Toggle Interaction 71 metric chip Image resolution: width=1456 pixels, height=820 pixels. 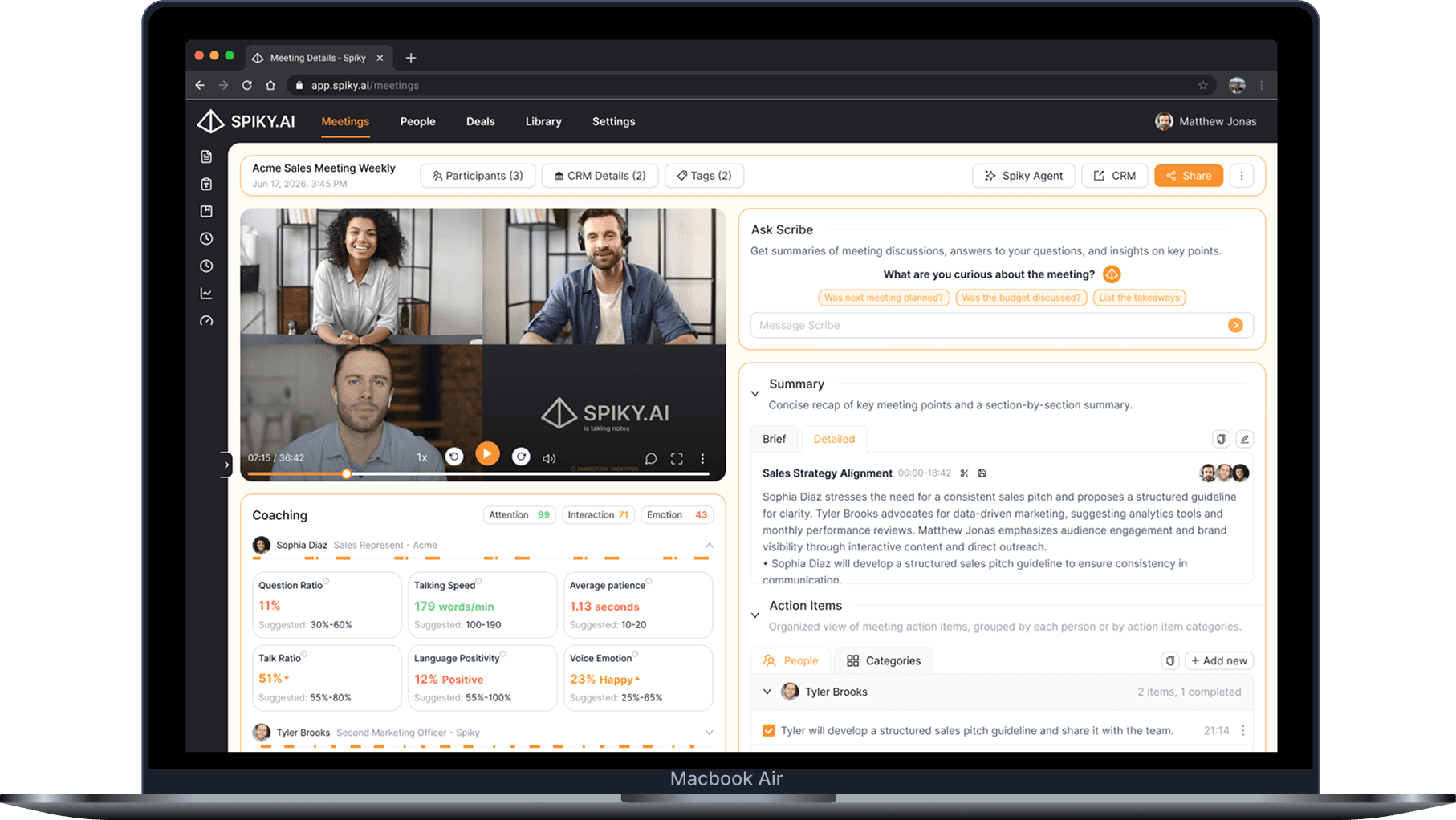[598, 515]
